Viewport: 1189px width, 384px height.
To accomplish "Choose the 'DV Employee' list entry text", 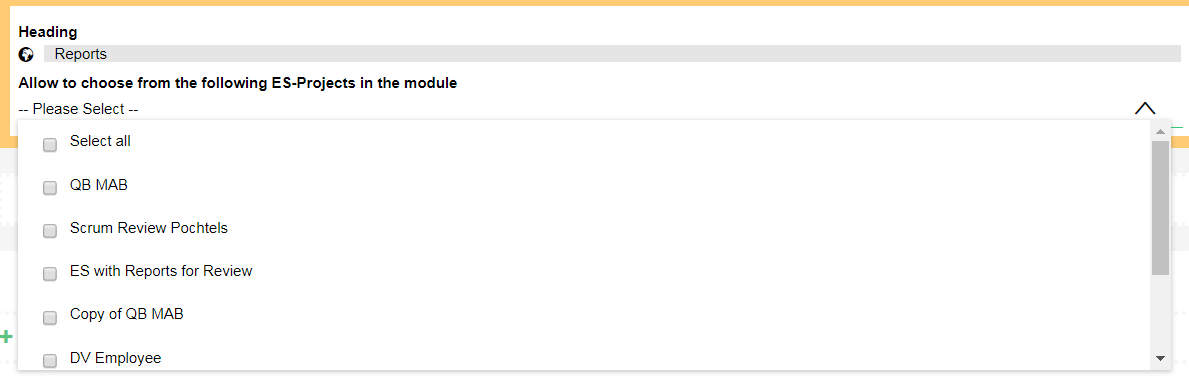I will 115,358.
